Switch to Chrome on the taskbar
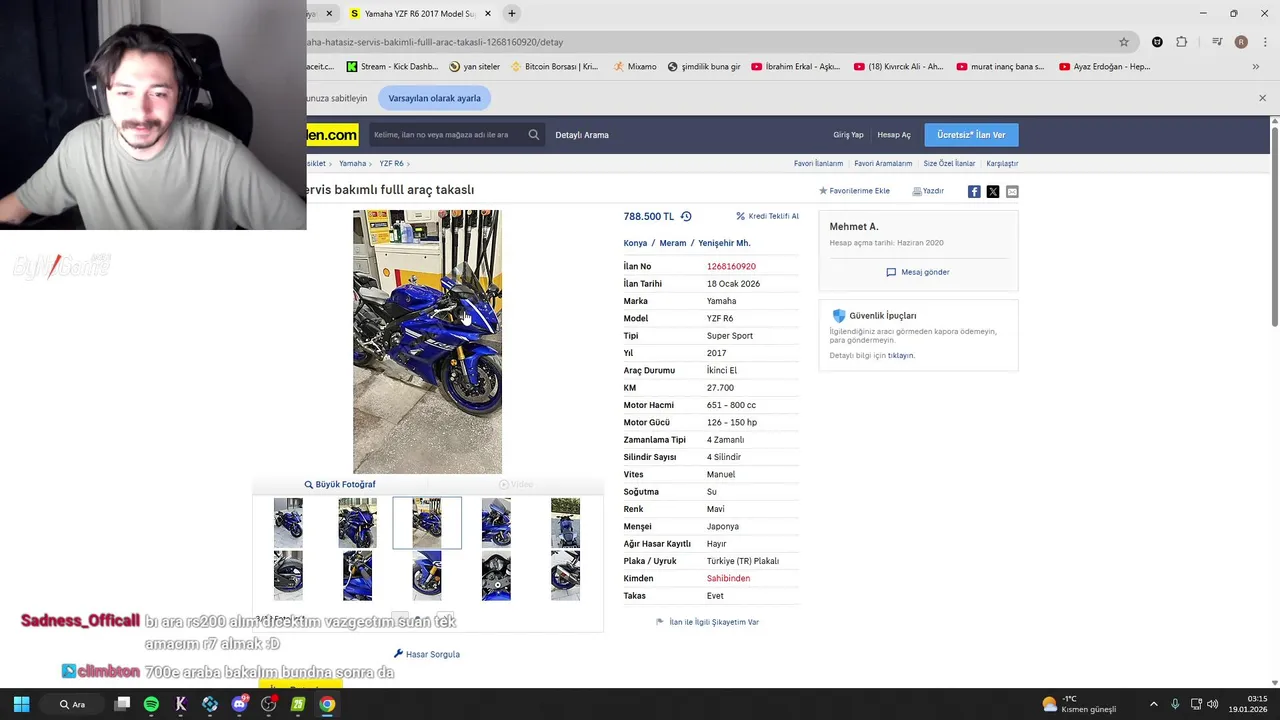1280x720 pixels. pyautogui.click(x=327, y=704)
